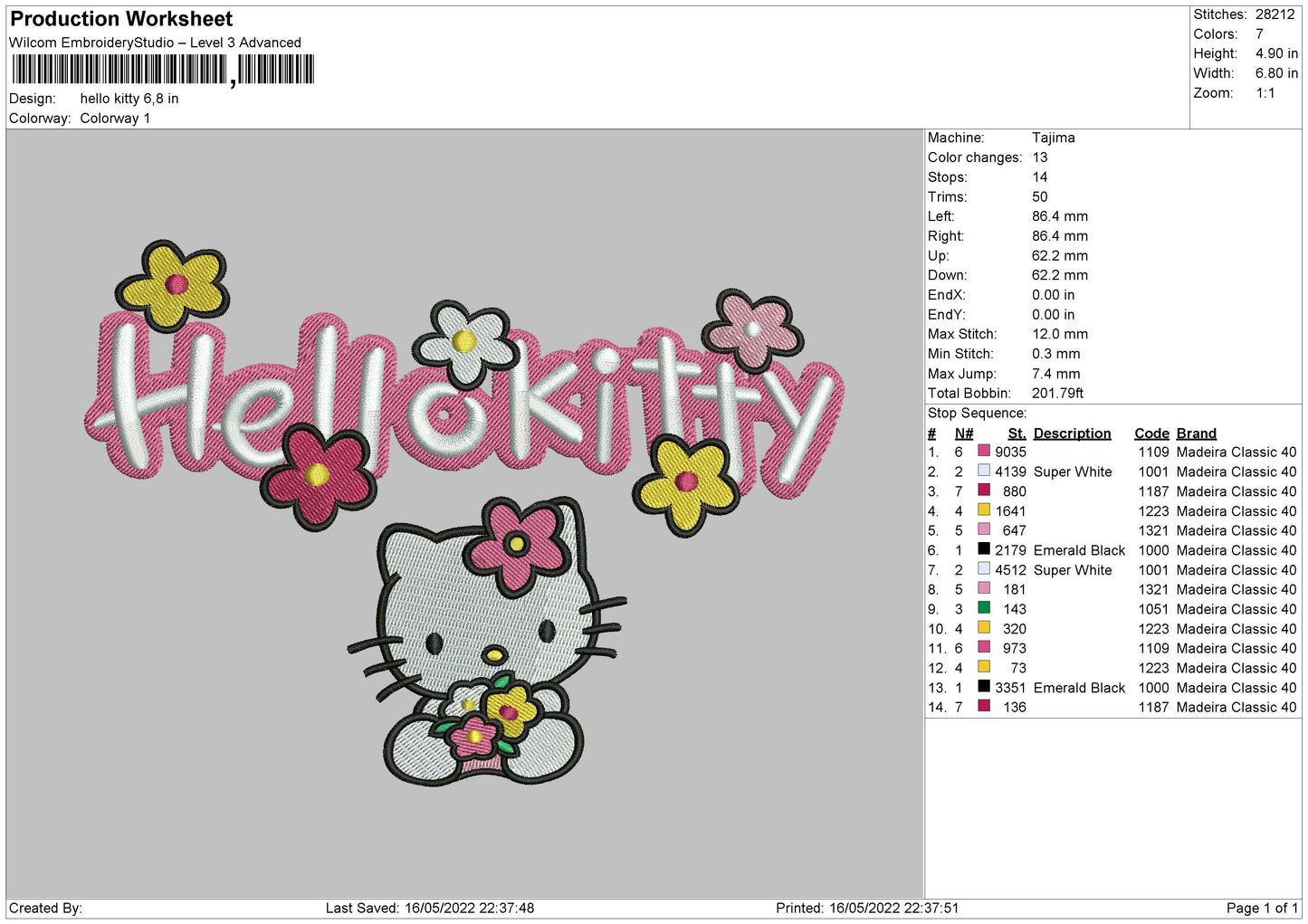Screen dimensions: 1308x924
Task: Pick the yellow swatch beside 1641 stitches
Action: point(984,510)
